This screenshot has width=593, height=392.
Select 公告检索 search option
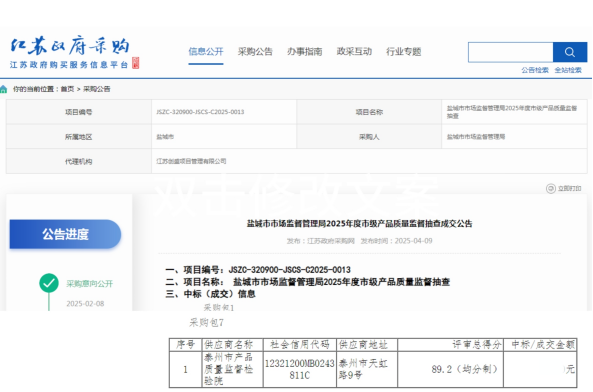pyautogui.click(x=535, y=70)
